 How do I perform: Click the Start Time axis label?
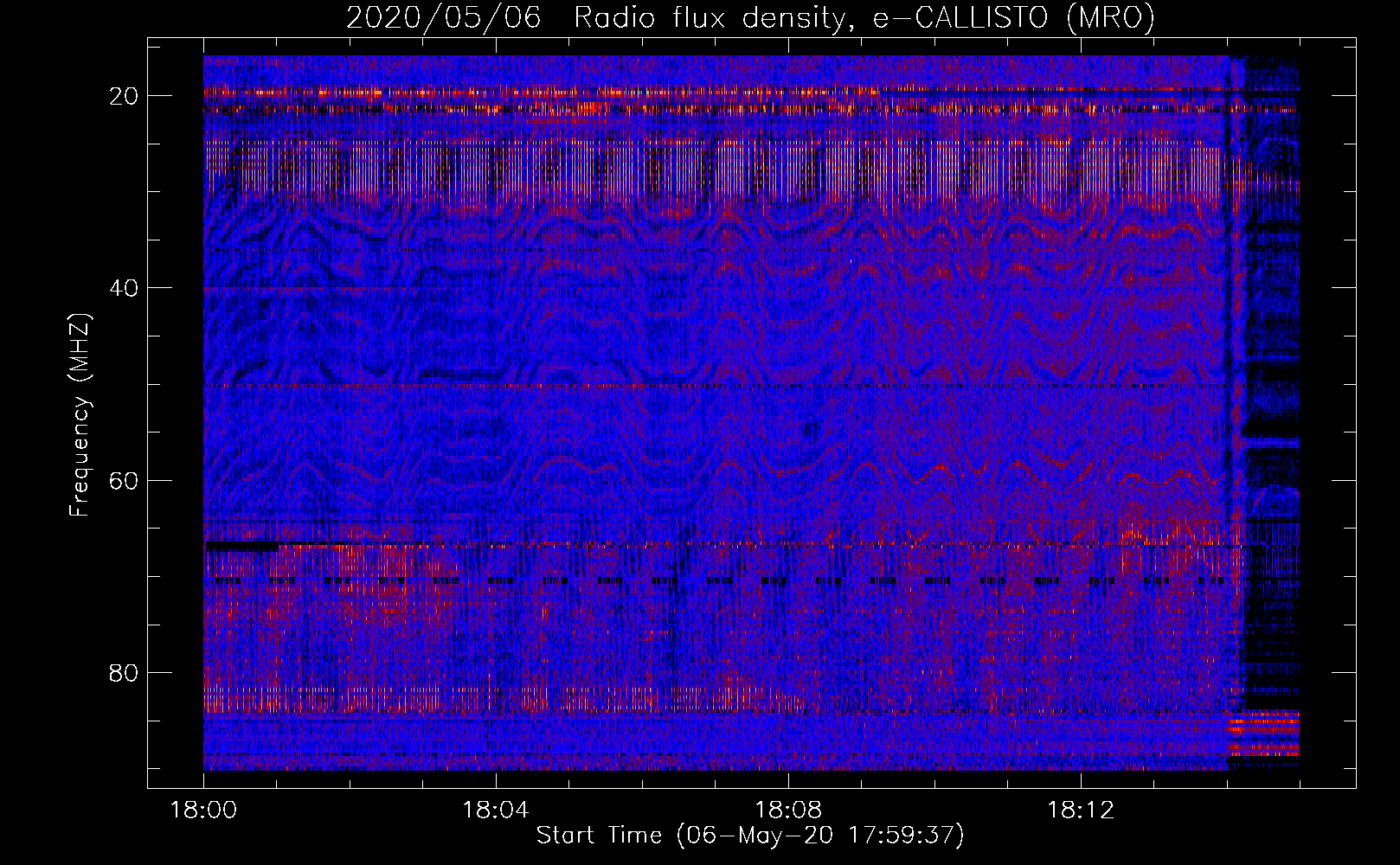[x=749, y=836]
